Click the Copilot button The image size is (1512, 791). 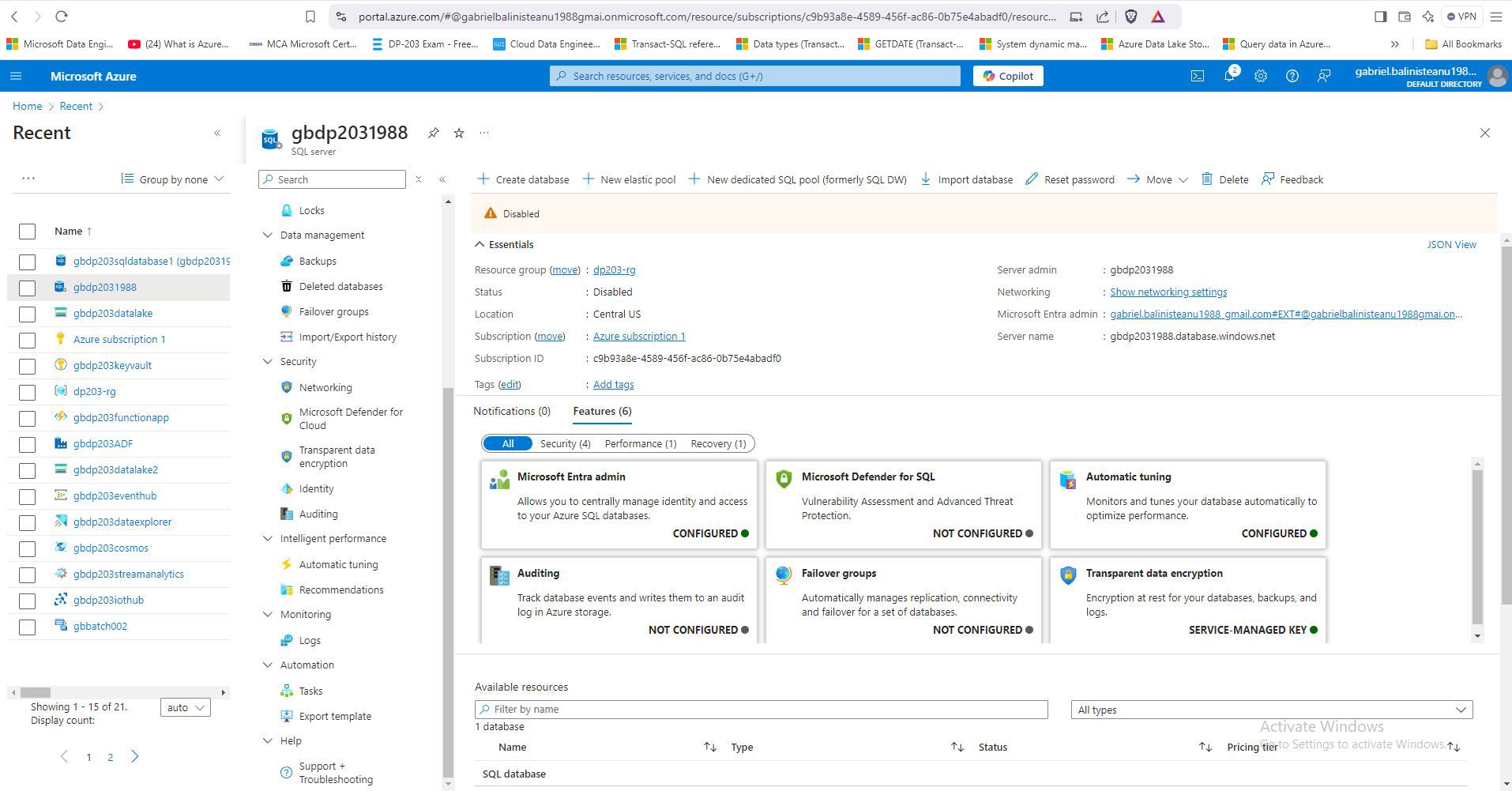pyautogui.click(x=1008, y=76)
